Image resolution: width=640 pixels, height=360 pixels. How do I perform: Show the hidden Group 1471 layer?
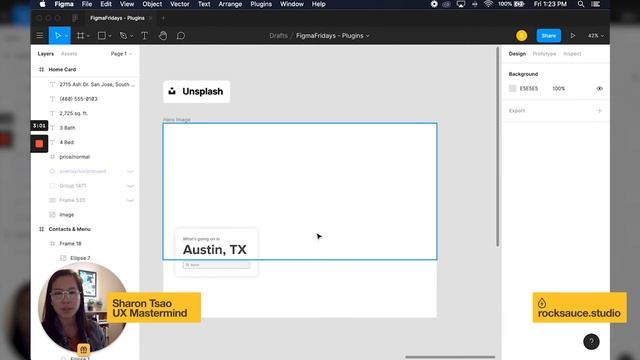130,186
